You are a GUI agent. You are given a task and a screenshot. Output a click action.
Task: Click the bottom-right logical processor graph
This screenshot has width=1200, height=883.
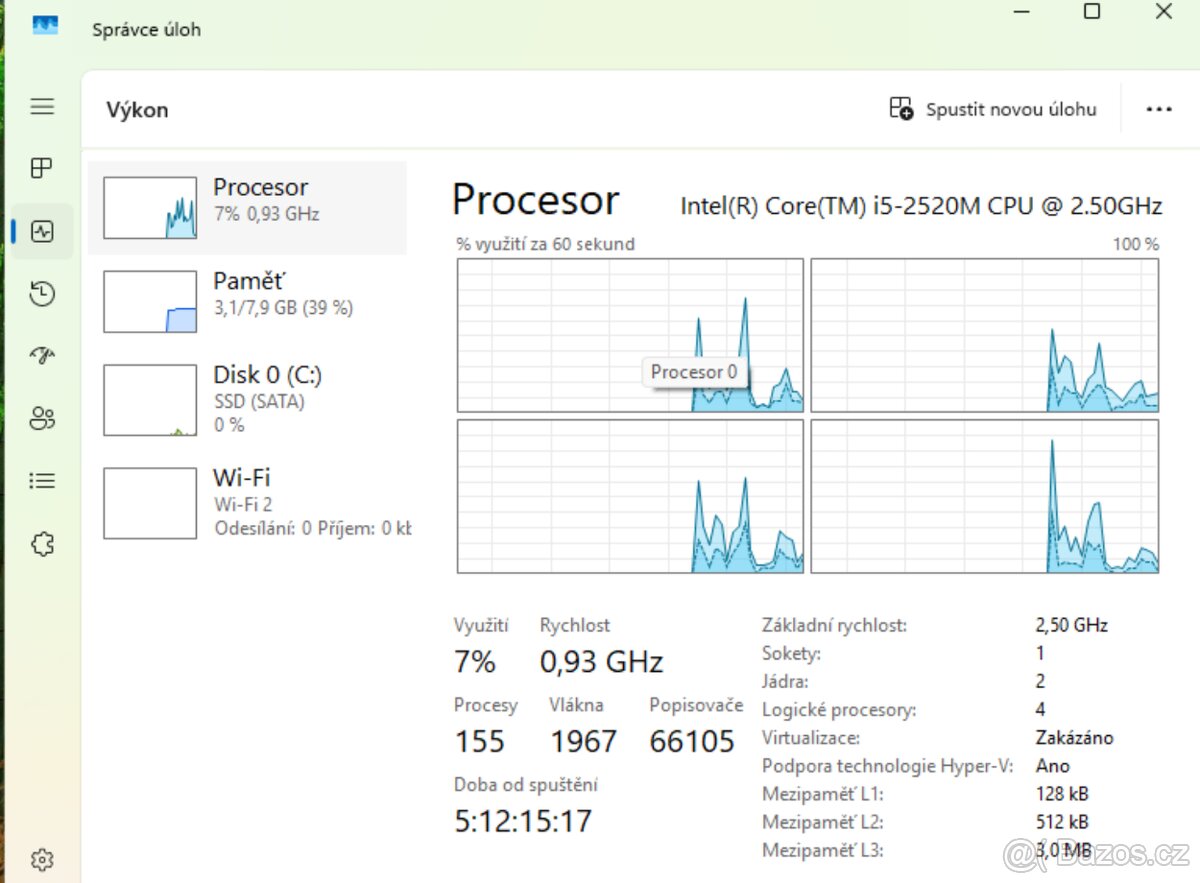[x=985, y=496]
